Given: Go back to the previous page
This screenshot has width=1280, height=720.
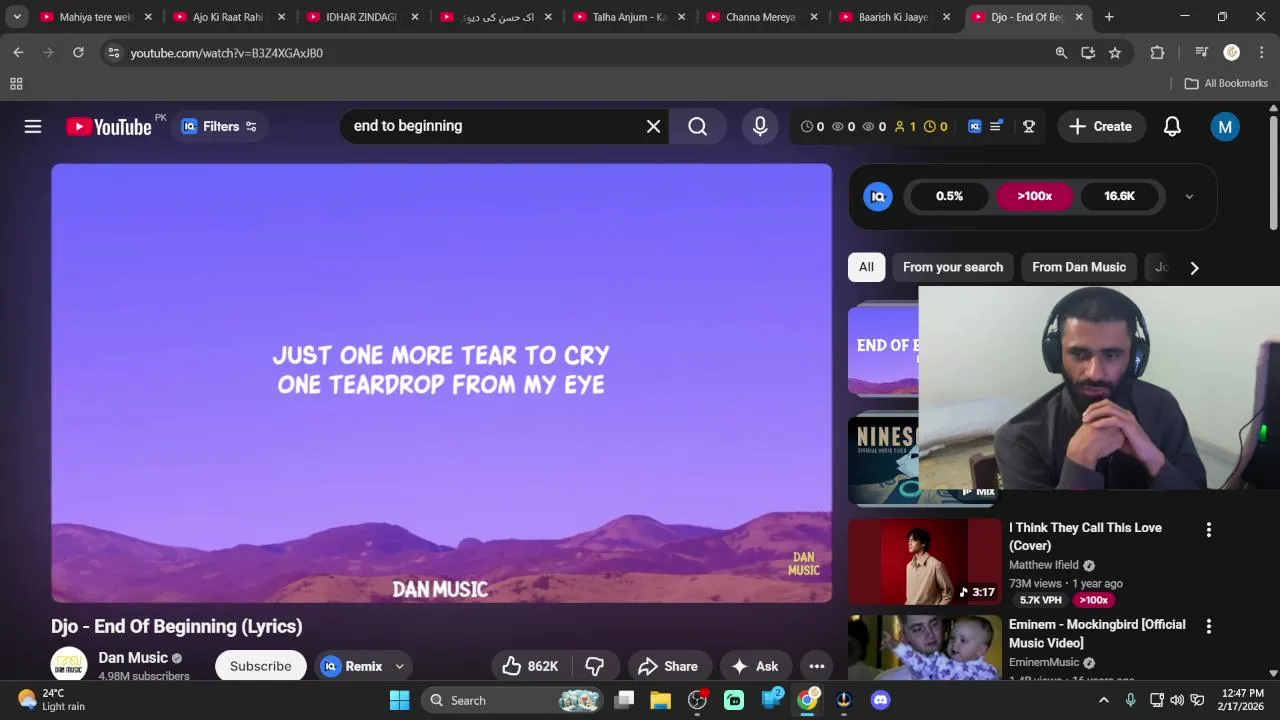Looking at the screenshot, I should pos(18,53).
